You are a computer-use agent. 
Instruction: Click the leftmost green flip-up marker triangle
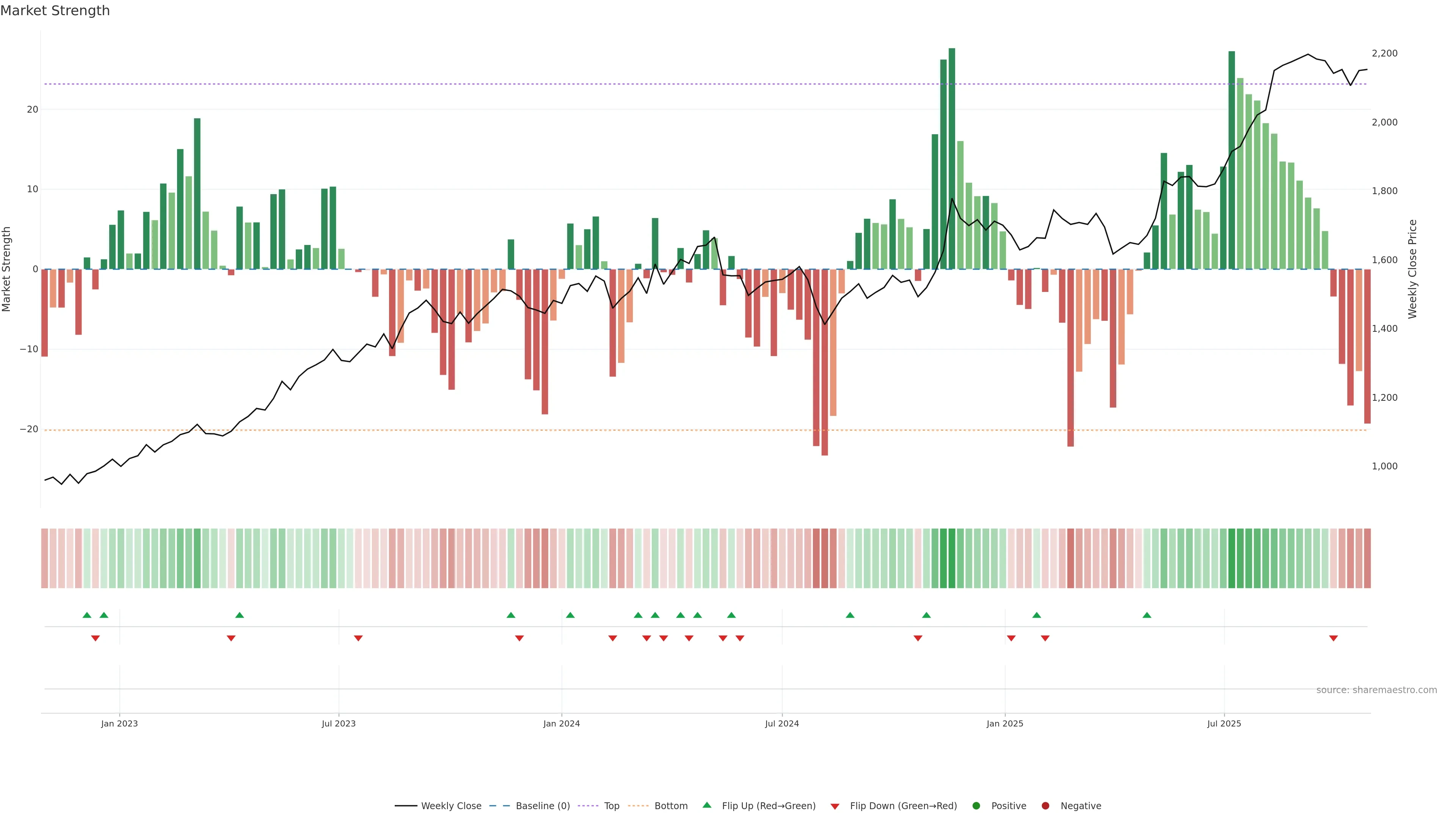coord(86,615)
